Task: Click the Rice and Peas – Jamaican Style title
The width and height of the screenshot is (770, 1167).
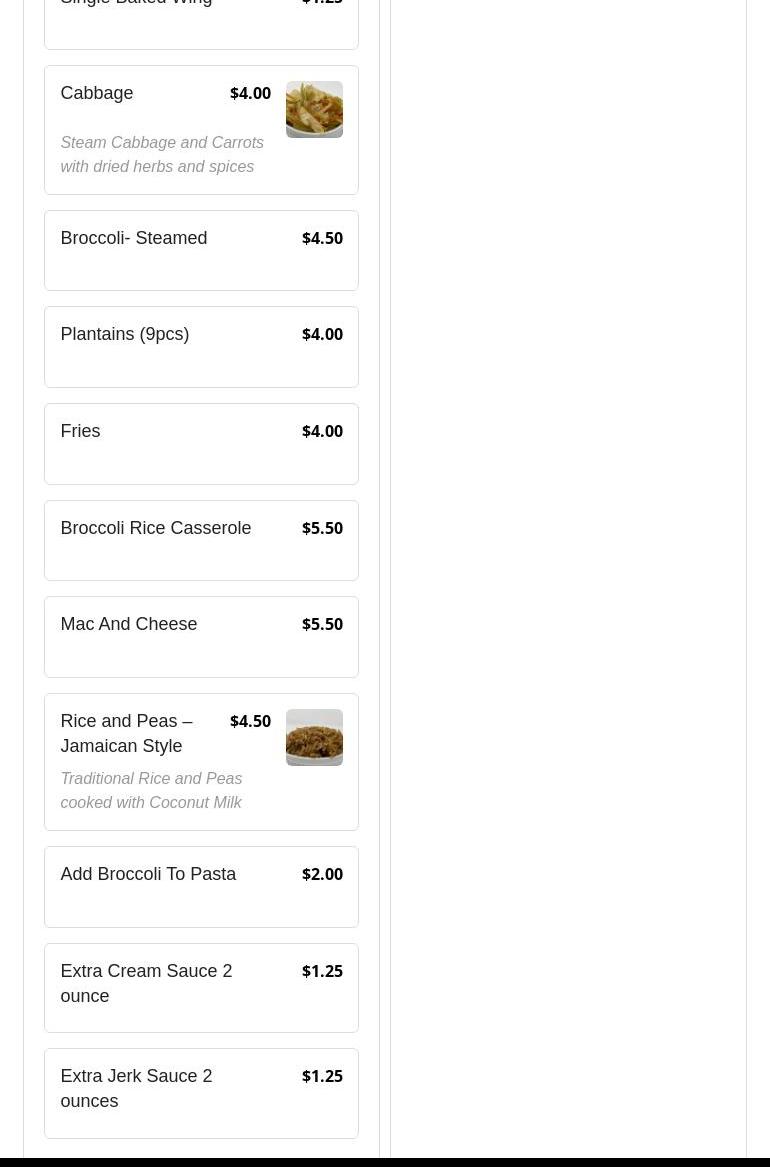Action: (x=126, y=733)
